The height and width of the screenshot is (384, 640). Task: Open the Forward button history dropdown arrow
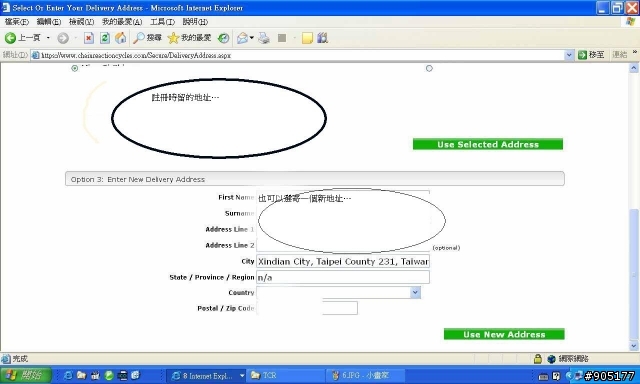pos(76,38)
